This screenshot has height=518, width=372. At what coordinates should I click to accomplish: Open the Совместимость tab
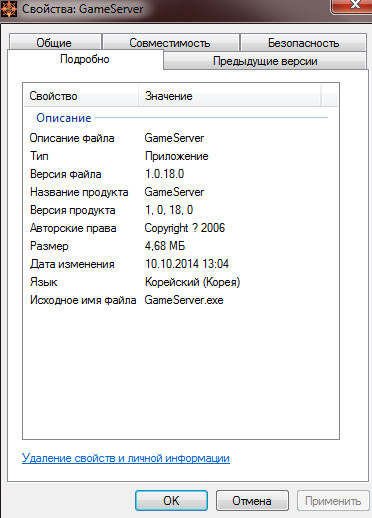pyautogui.click(x=171, y=42)
